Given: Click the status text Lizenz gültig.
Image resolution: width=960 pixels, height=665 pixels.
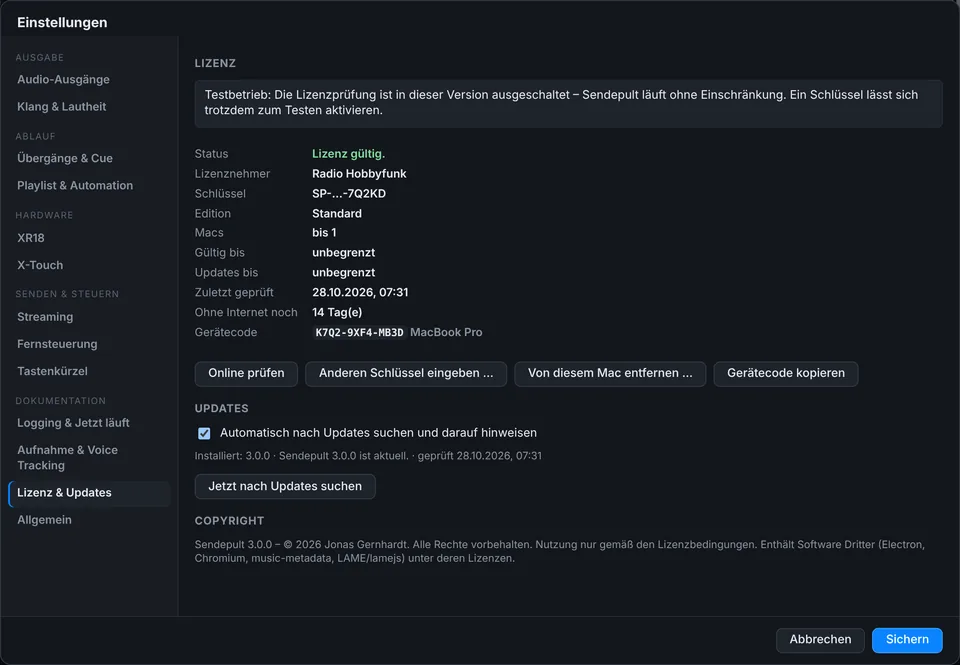Looking at the screenshot, I should (x=348, y=154).
